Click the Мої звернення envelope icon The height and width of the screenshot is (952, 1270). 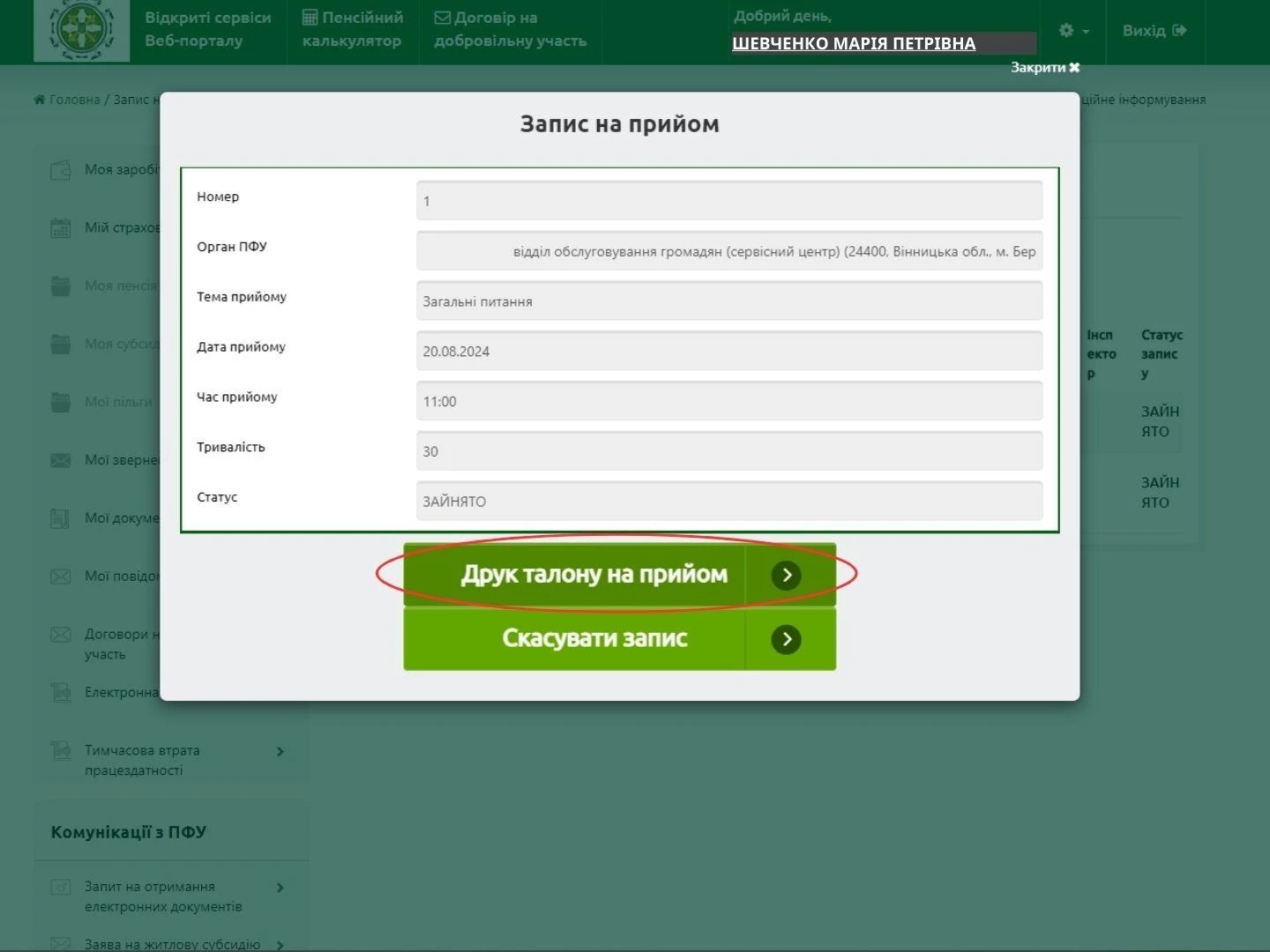click(60, 460)
